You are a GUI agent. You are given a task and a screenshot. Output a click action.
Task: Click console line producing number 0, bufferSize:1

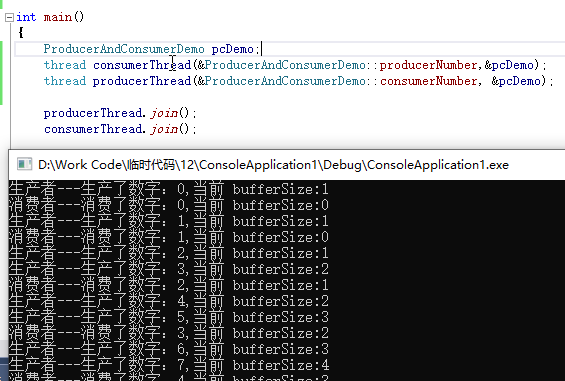[169, 189]
